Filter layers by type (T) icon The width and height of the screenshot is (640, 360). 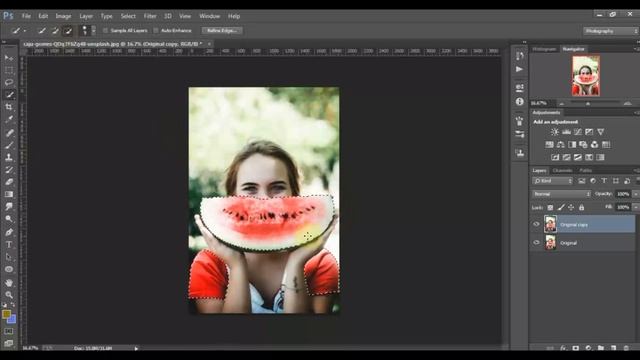604,181
